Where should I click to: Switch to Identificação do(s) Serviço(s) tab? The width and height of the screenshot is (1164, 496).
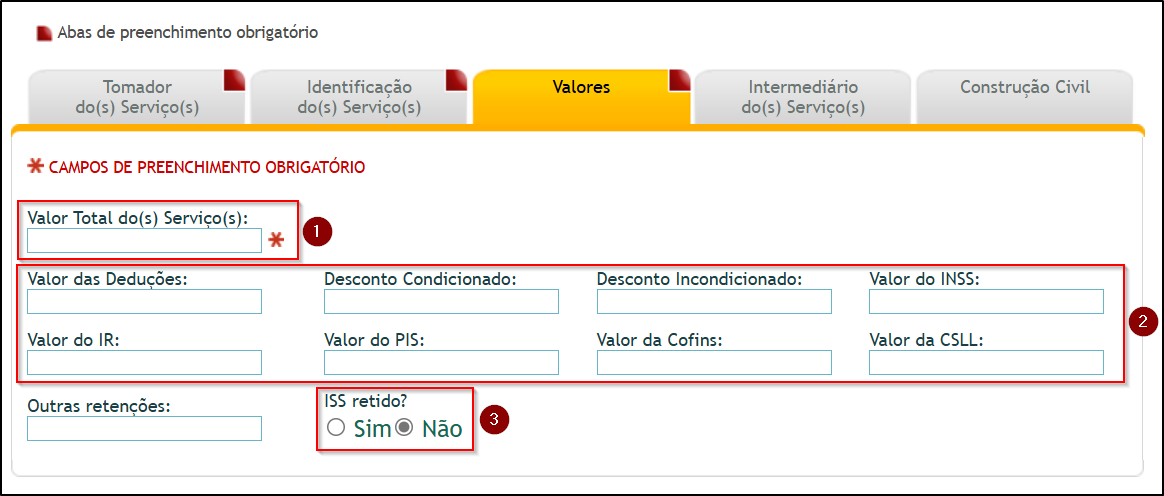coord(359,97)
